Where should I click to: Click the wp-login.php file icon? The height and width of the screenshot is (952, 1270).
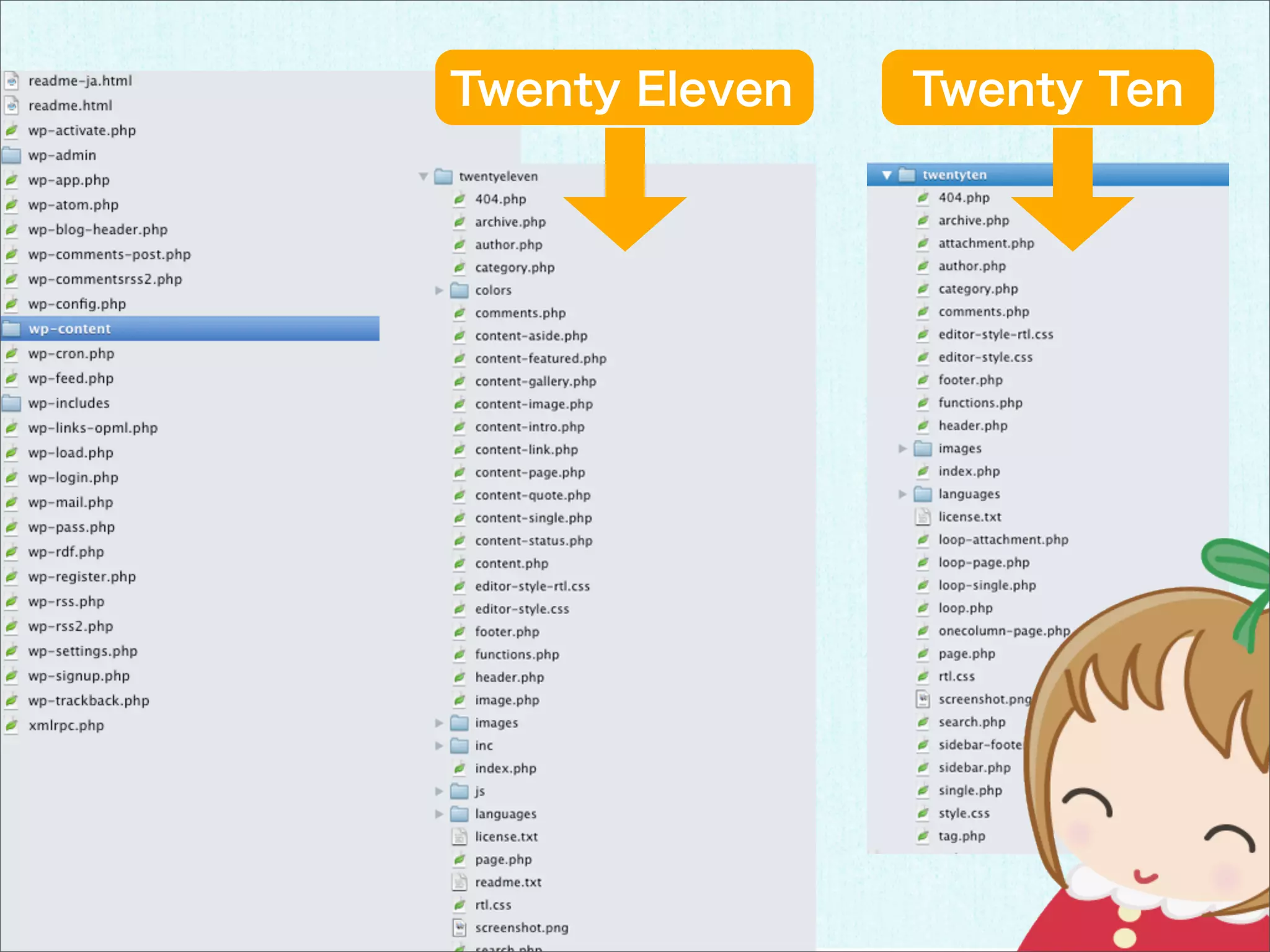(12, 477)
